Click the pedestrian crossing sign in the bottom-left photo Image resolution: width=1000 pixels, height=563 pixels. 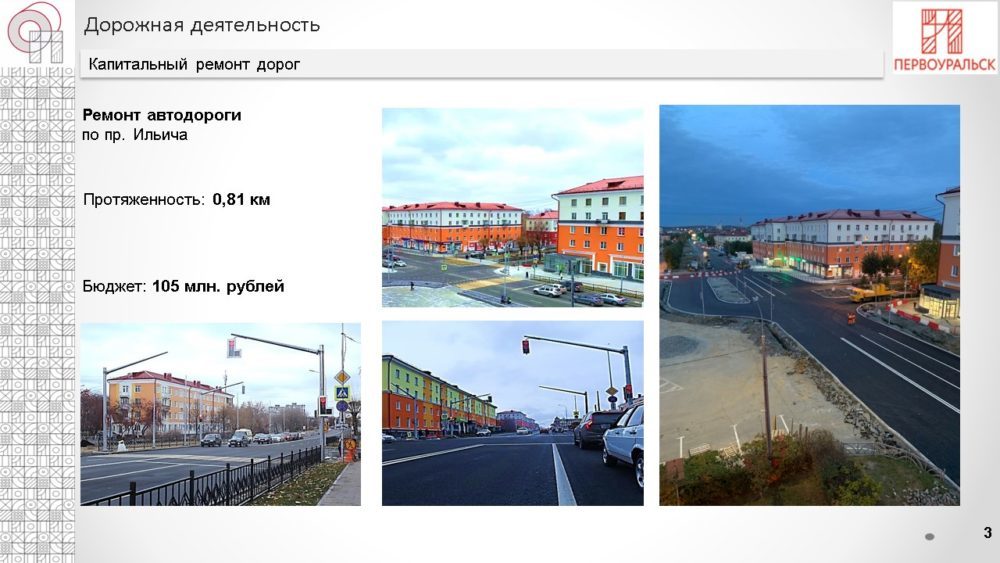point(342,393)
